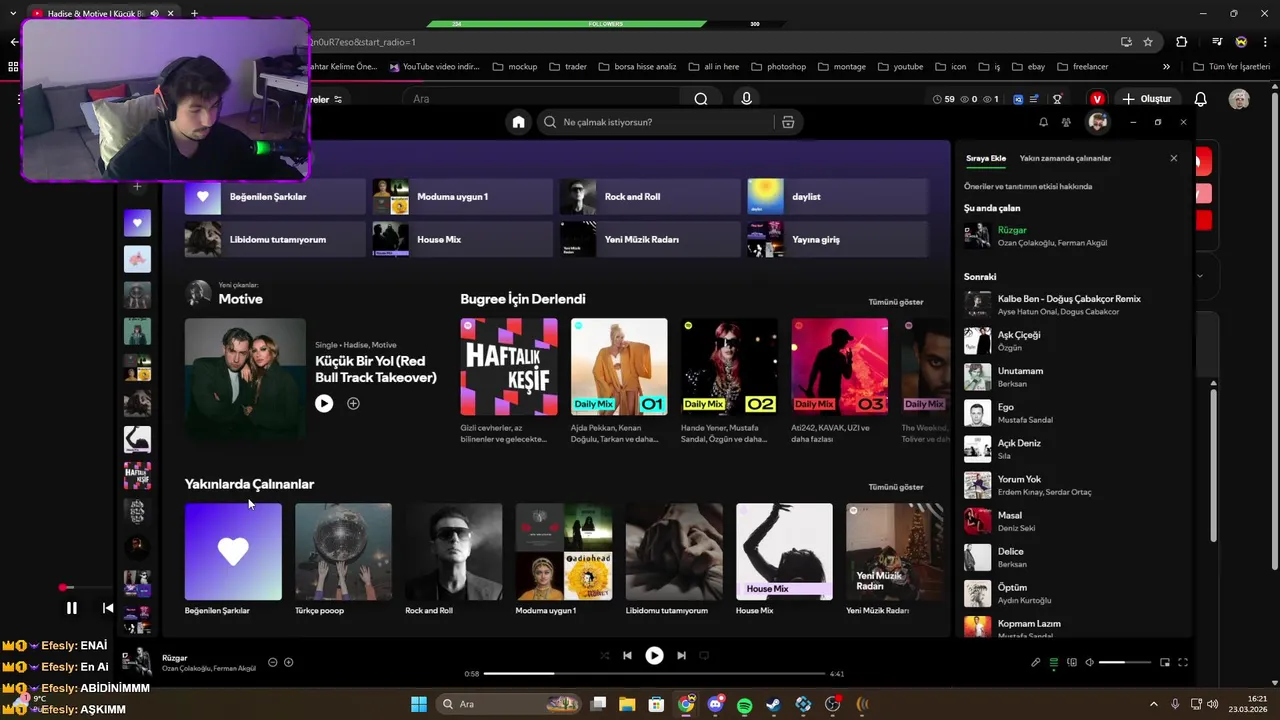
Task: Open YouTube notifications bell
Action: pyautogui.click(x=1201, y=99)
